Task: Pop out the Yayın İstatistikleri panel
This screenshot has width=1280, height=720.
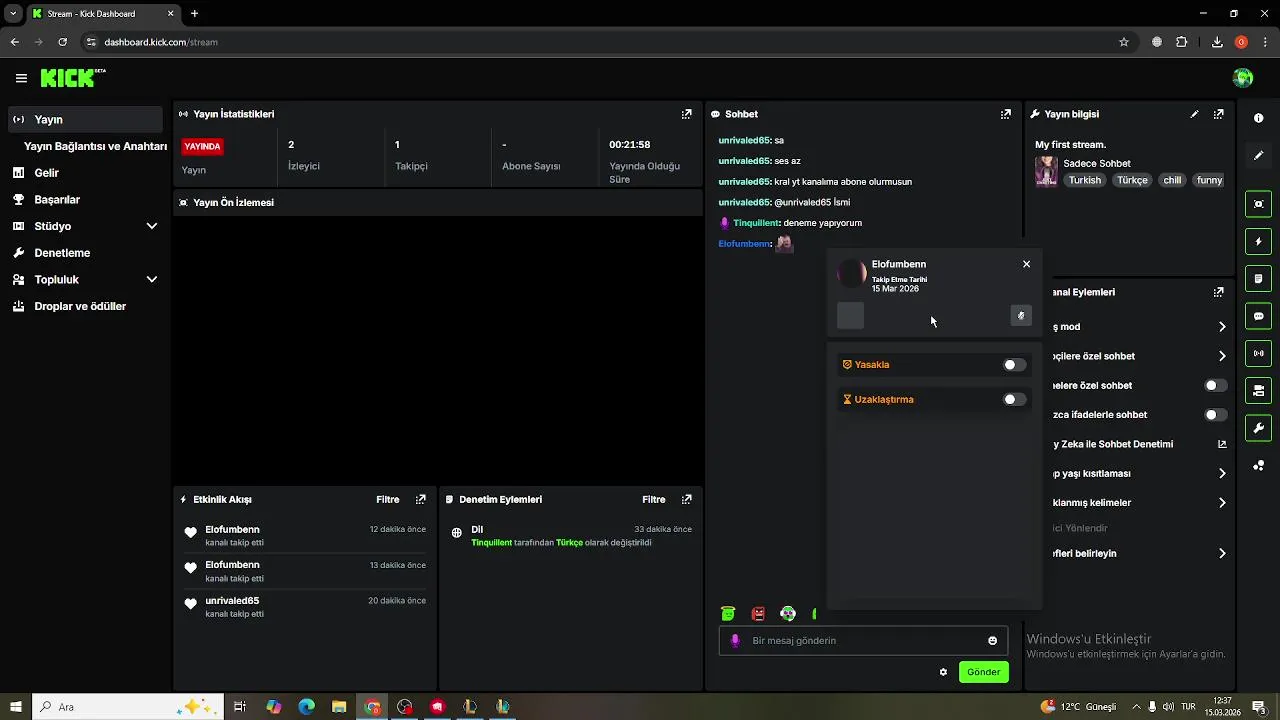Action: click(x=686, y=114)
